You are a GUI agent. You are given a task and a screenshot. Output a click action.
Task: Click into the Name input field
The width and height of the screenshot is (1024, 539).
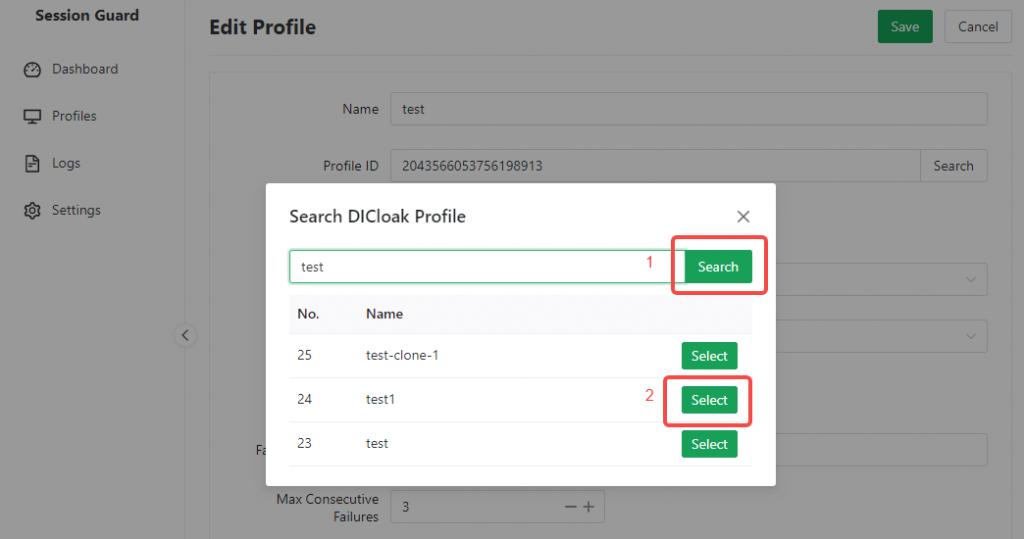pos(688,109)
